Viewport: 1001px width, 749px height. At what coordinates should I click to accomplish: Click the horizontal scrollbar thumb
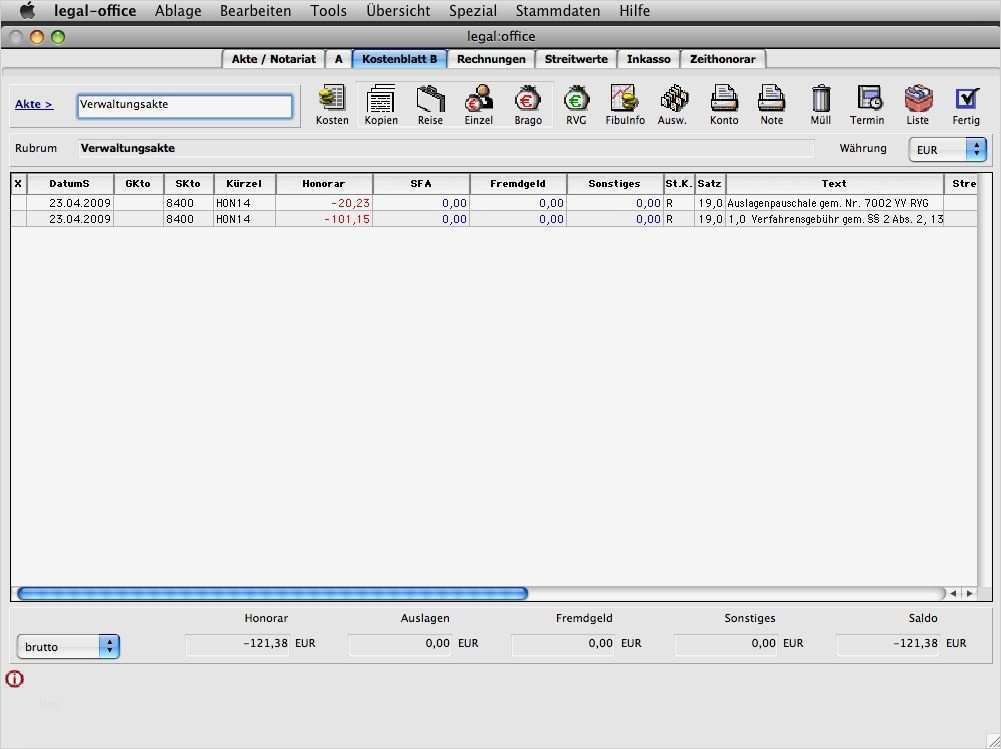pyautogui.click(x=273, y=593)
